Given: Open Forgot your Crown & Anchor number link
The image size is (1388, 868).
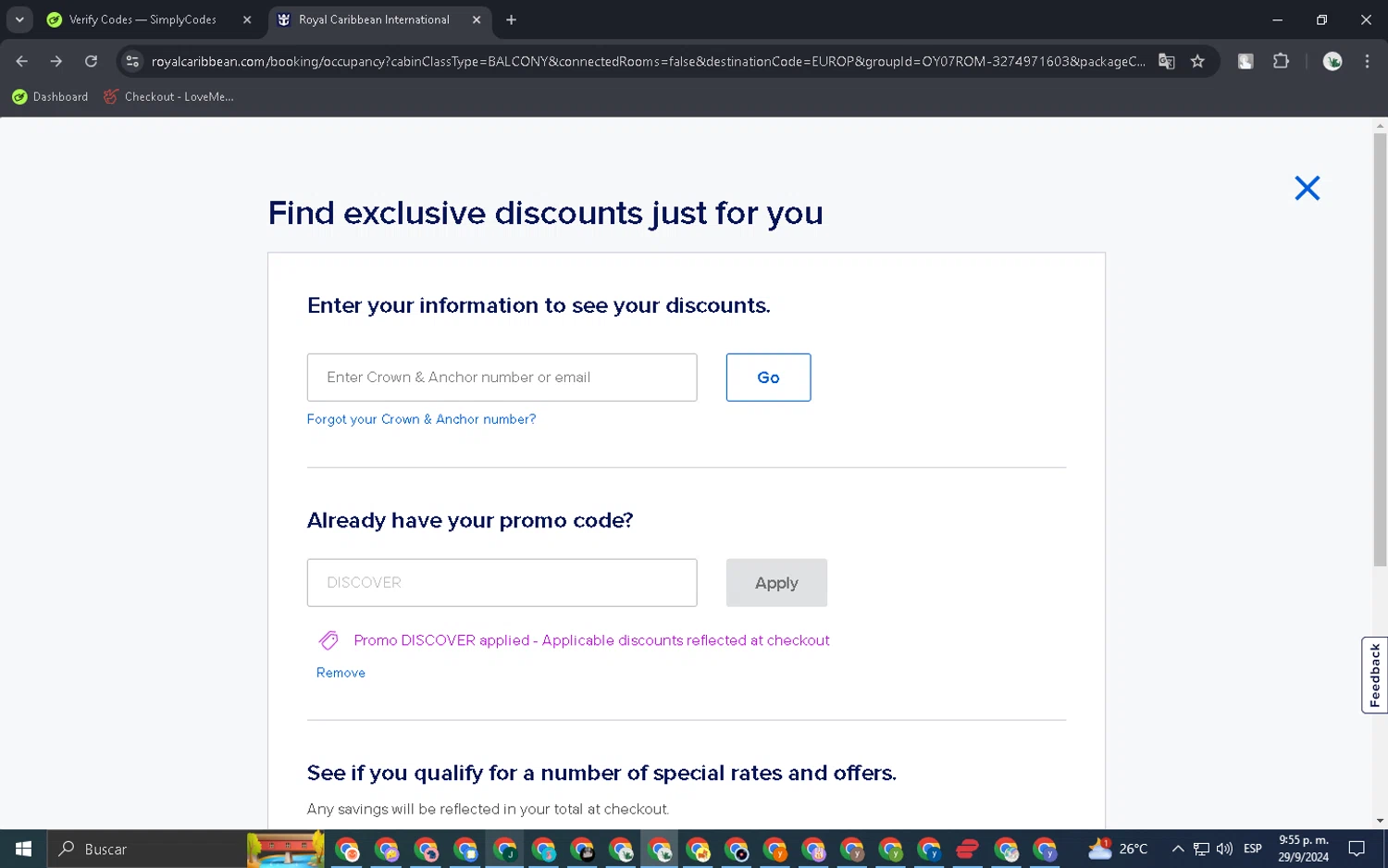Looking at the screenshot, I should [421, 419].
